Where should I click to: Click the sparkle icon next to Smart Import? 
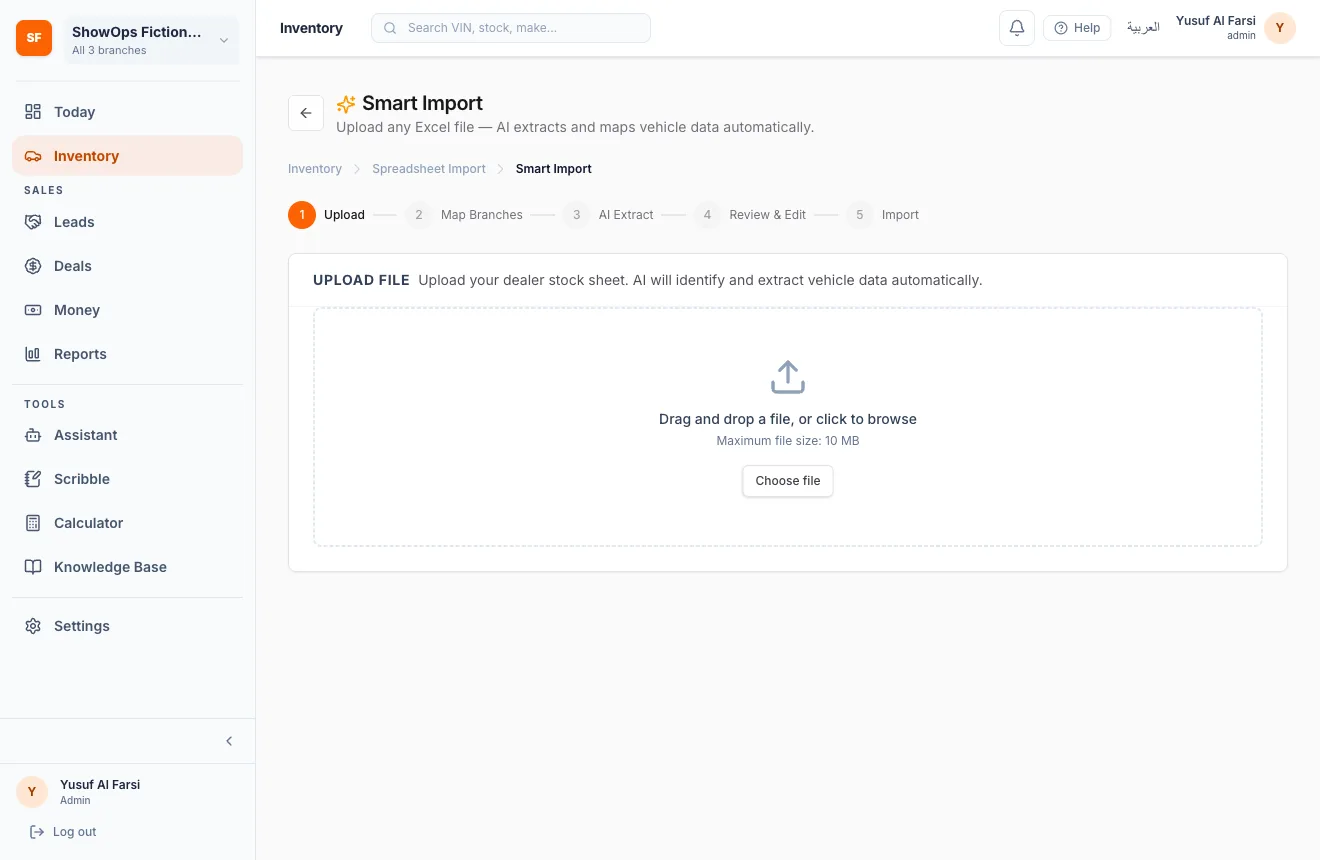346,104
